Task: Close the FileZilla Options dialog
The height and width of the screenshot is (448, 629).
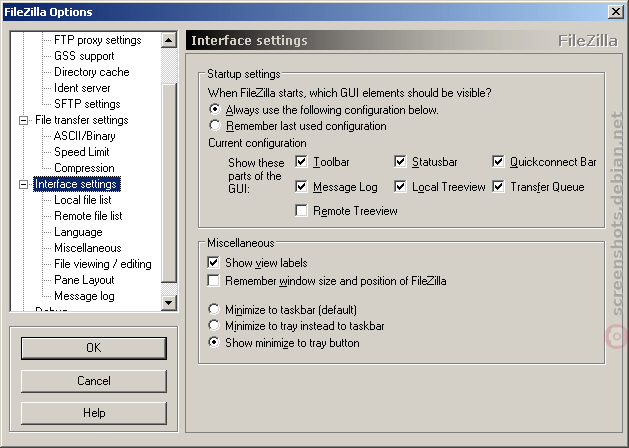Action: point(616,12)
